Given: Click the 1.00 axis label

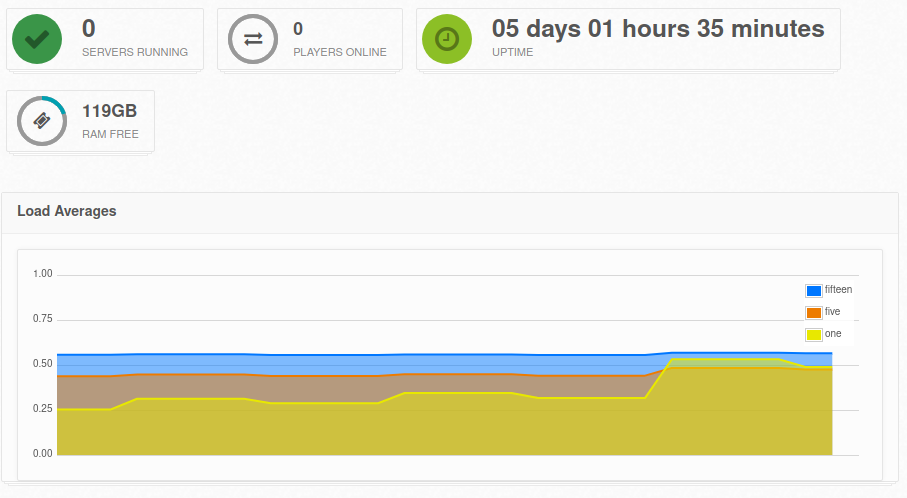Looking at the screenshot, I should click(42, 274).
